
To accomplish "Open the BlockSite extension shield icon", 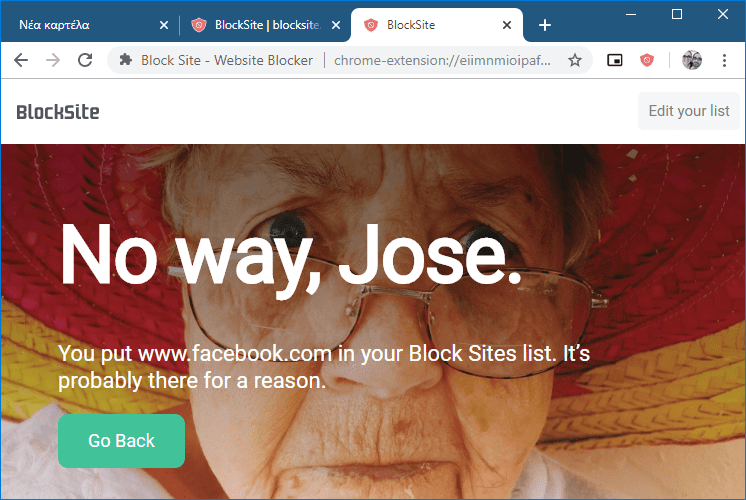I will click(647, 60).
